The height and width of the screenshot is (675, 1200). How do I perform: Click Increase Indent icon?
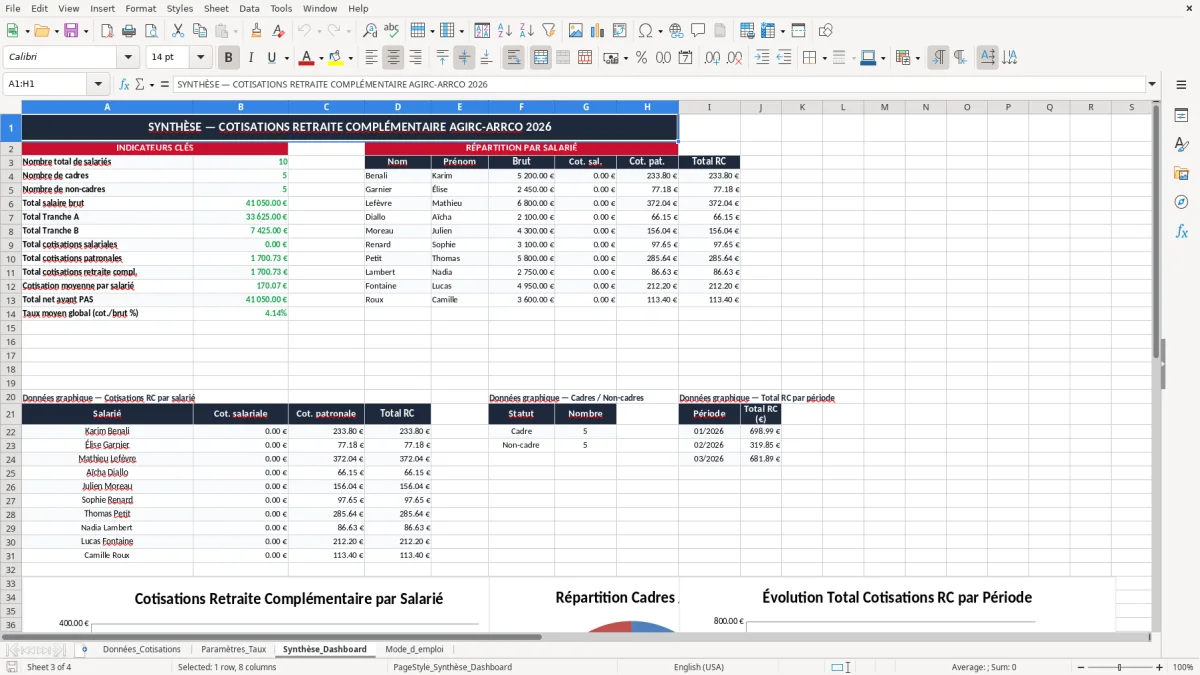click(x=762, y=58)
